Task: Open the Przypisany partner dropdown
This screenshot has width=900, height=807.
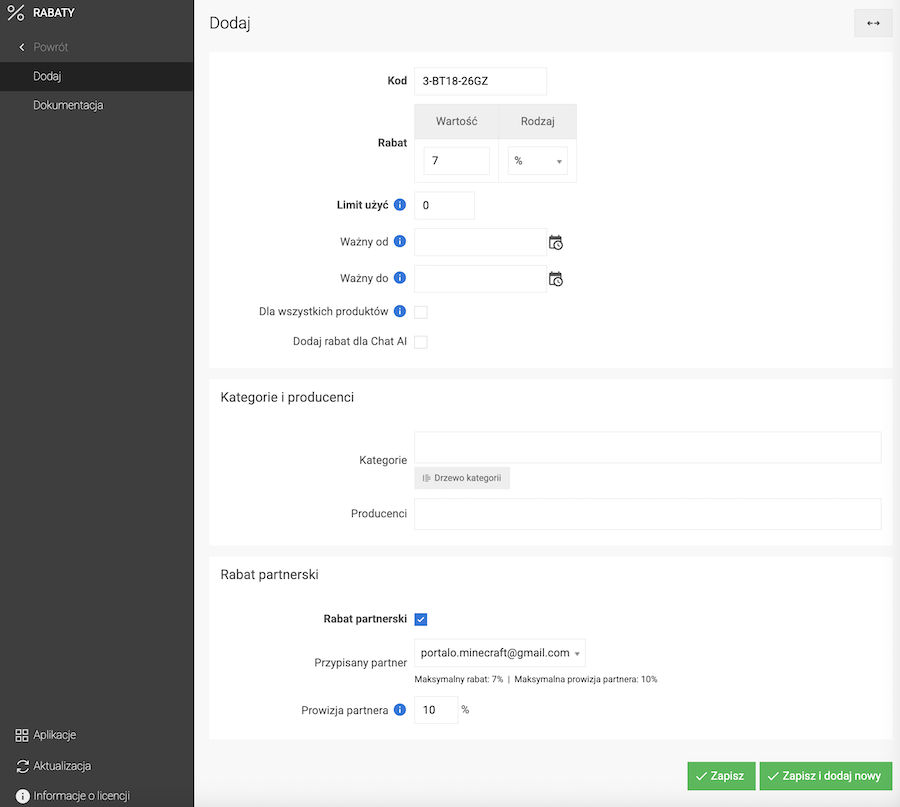Action: click(499, 653)
